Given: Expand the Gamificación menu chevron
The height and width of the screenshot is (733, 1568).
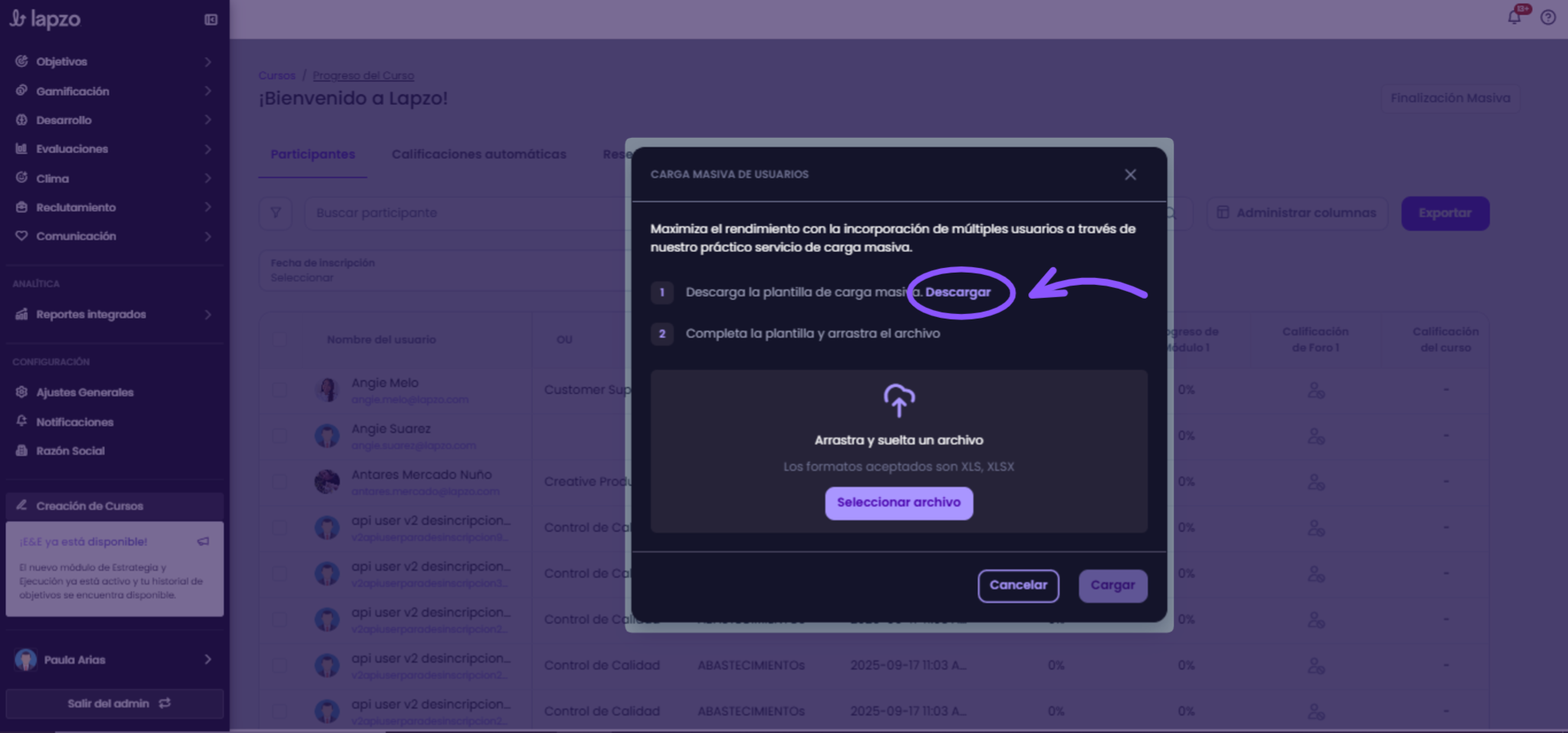Looking at the screenshot, I should point(207,90).
